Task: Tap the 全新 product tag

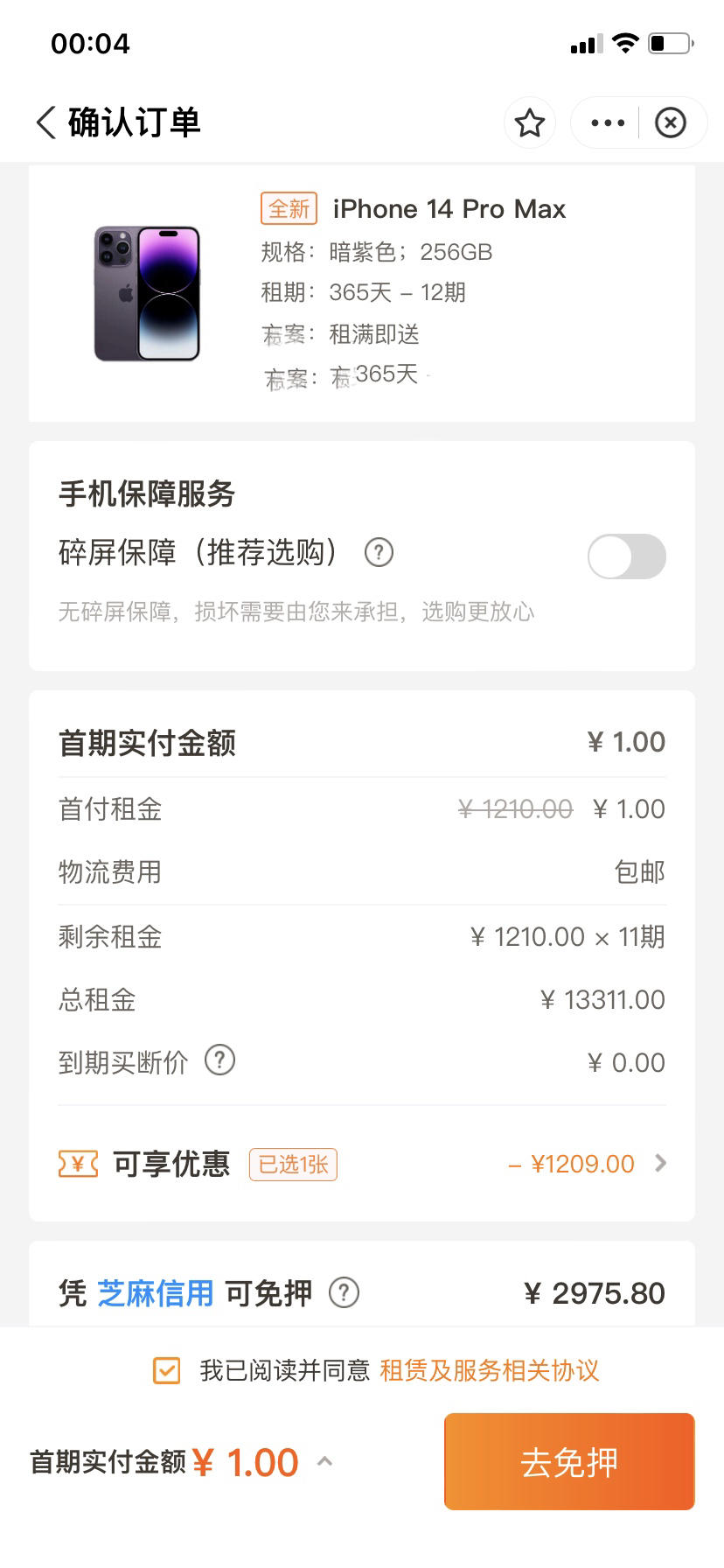Action: click(289, 208)
